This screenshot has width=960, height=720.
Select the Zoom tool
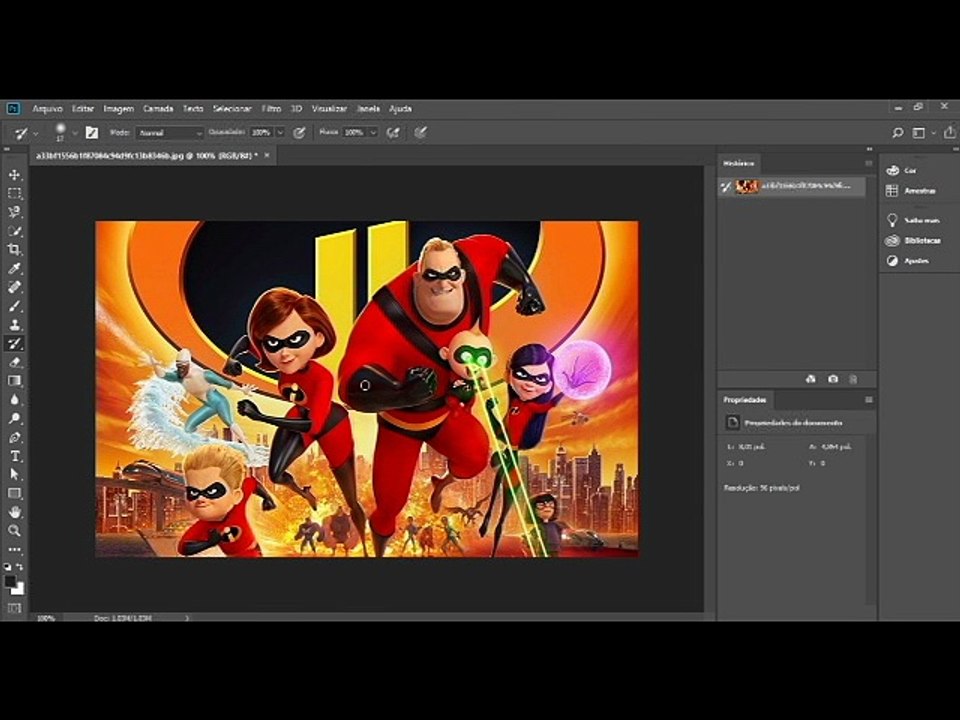tap(14, 530)
